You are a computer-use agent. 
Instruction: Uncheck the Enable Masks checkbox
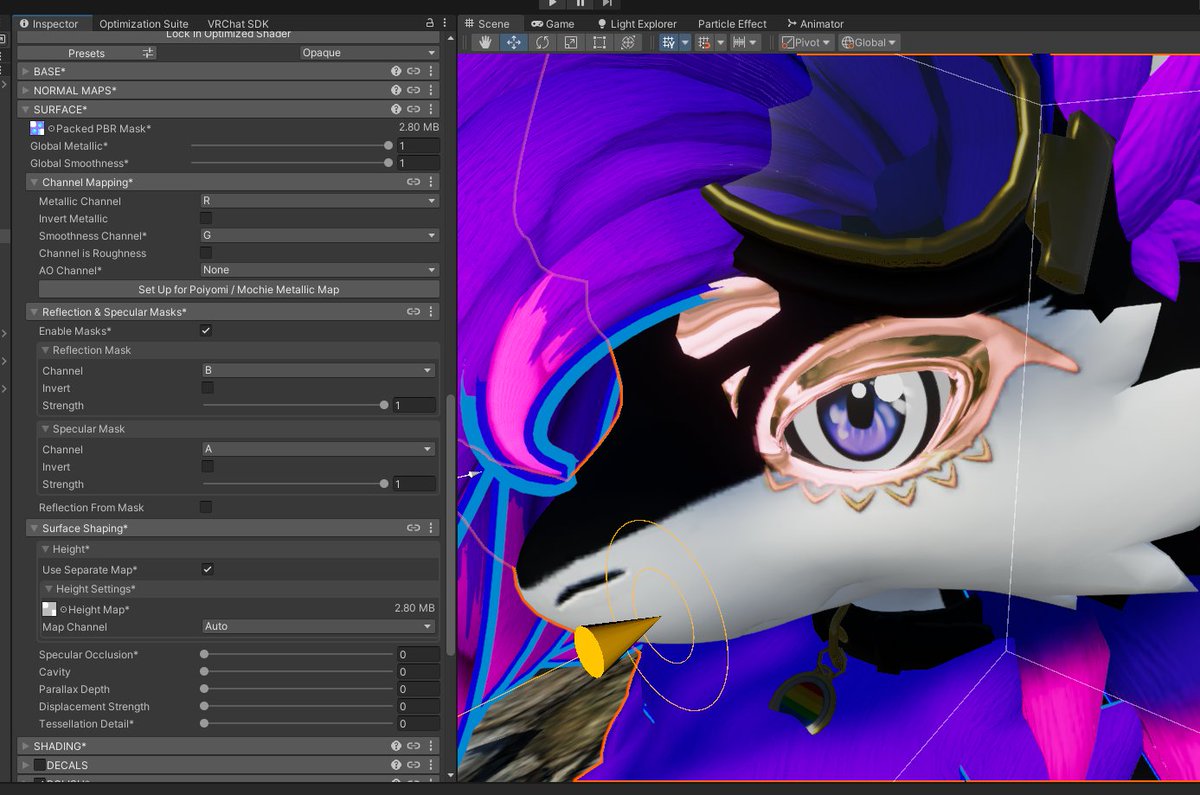(x=206, y=330)
